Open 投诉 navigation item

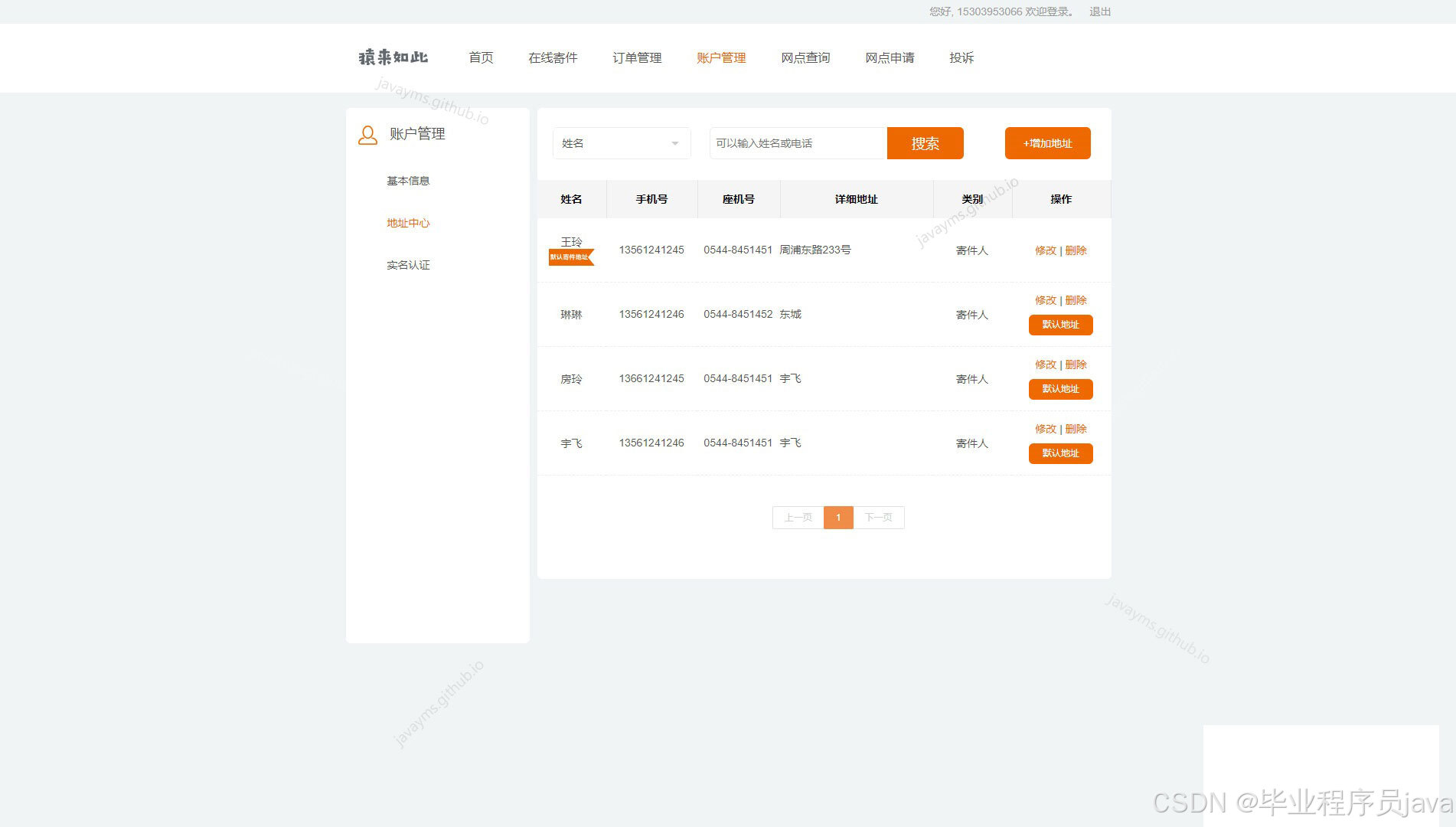(x=961, y=57)
